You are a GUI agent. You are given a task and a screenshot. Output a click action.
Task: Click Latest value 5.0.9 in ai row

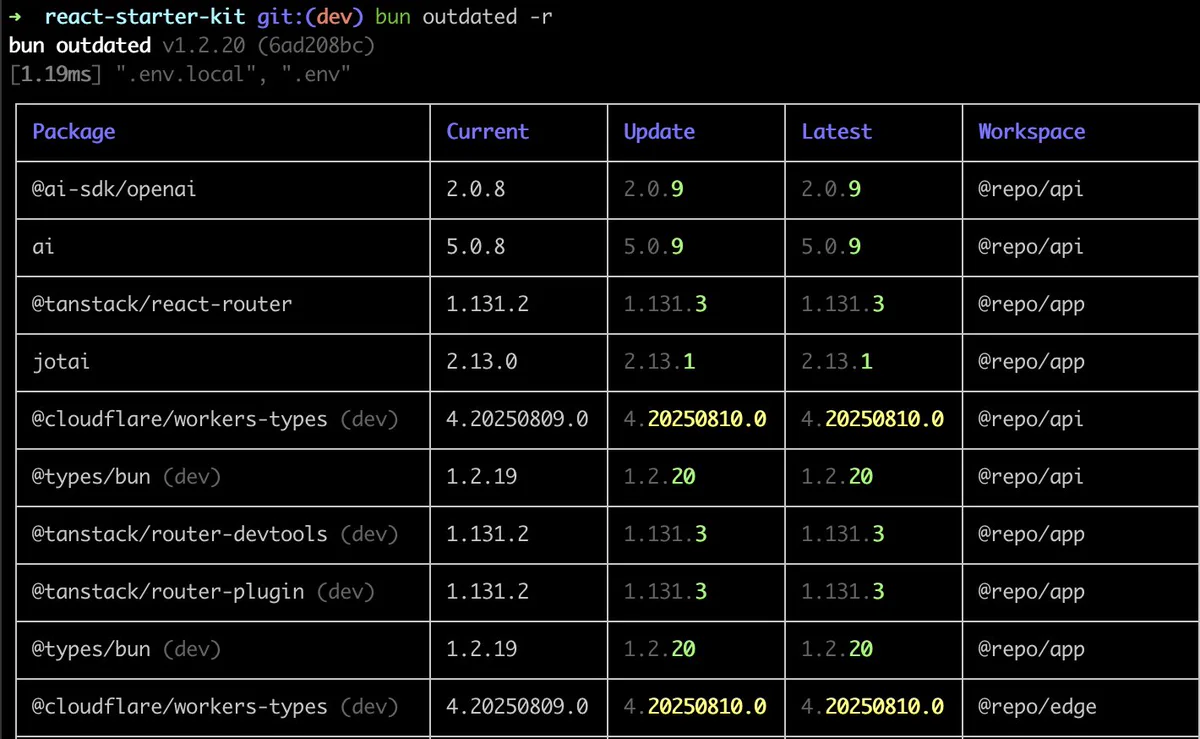click(x=831, y=246)
